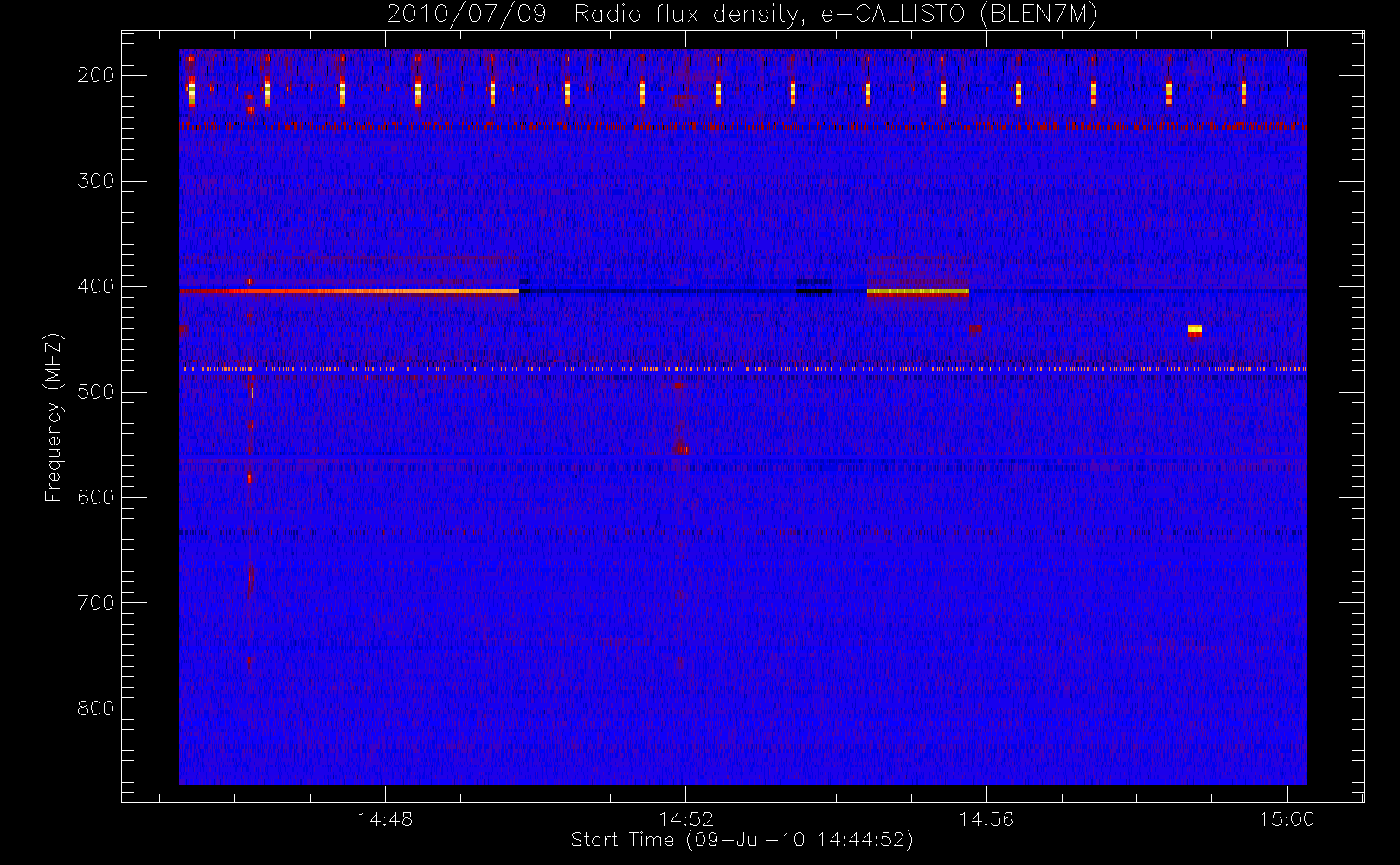
Task: Click the 'Frequency (MHz)' axis label
Action: tap(54, 417)
